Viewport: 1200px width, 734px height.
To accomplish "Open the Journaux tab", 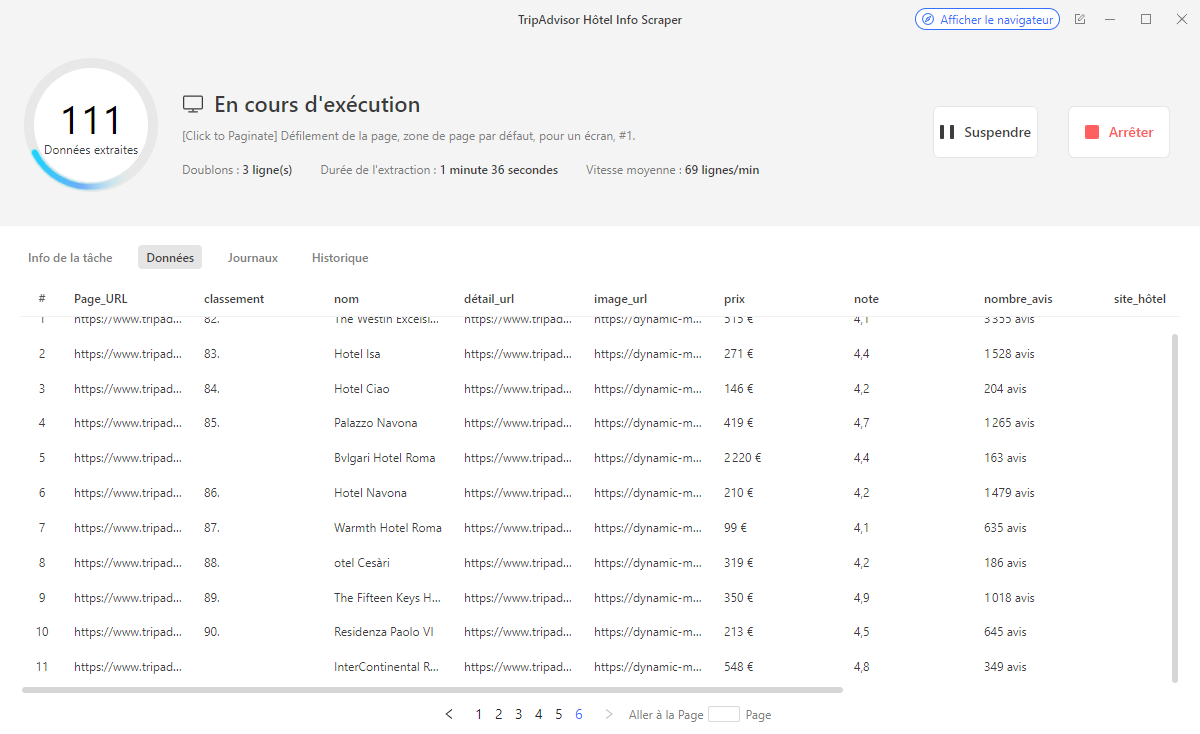I will (252, 258).
